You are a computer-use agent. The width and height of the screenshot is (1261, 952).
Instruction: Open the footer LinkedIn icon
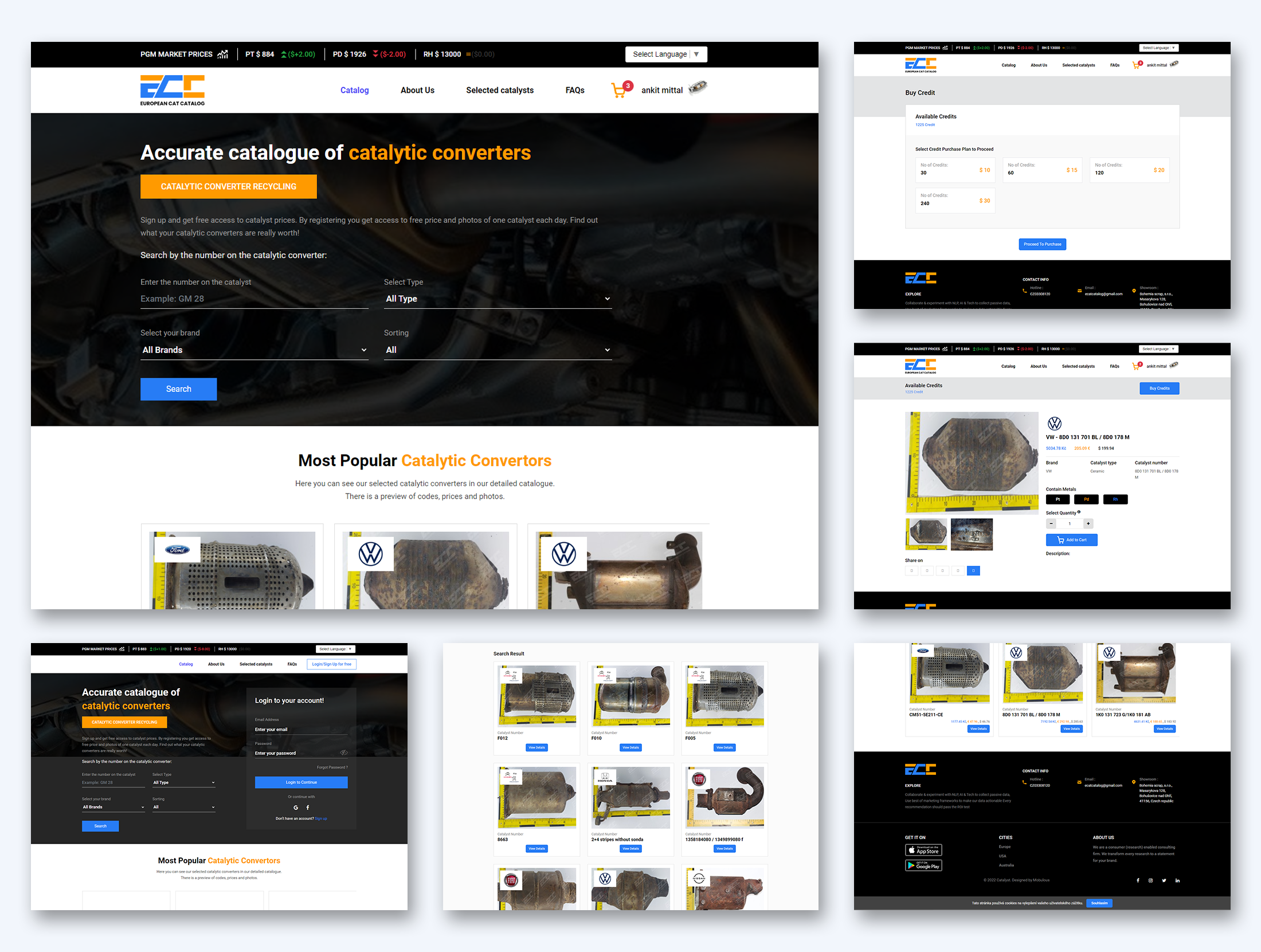click(1177, 880)
